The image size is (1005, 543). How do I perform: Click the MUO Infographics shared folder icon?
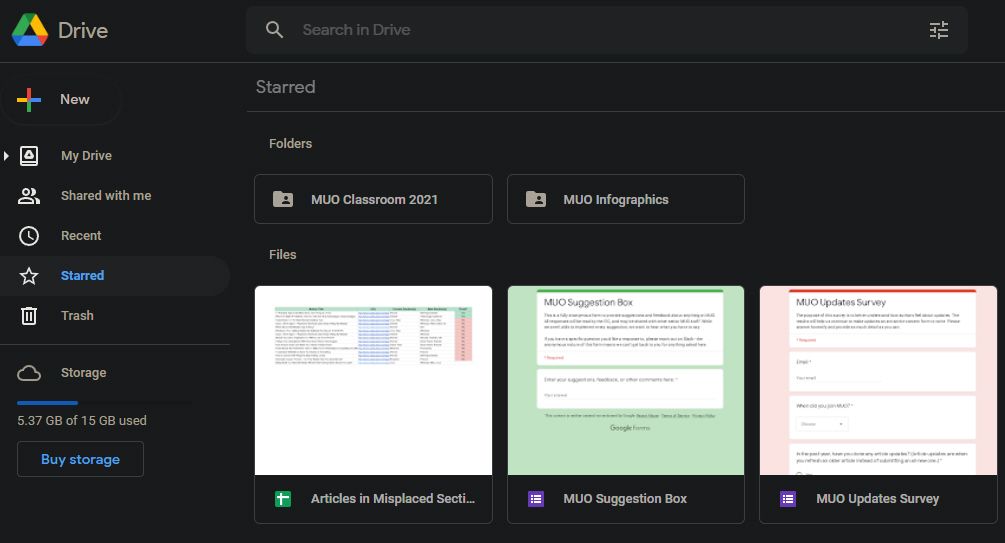tap(536, 199)
